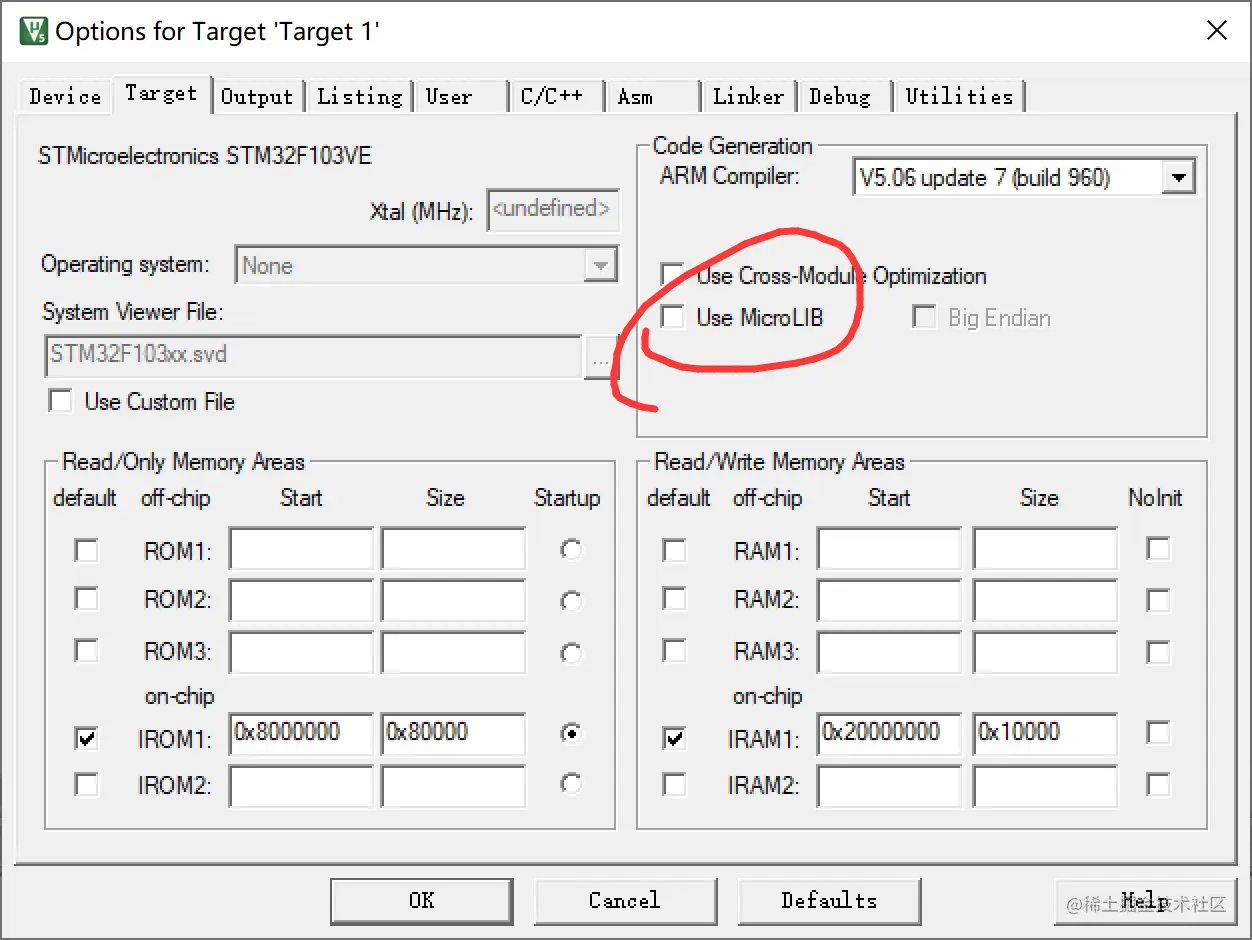Click the ROM2 Size field
1252x940 pixels.
(453, 600)
